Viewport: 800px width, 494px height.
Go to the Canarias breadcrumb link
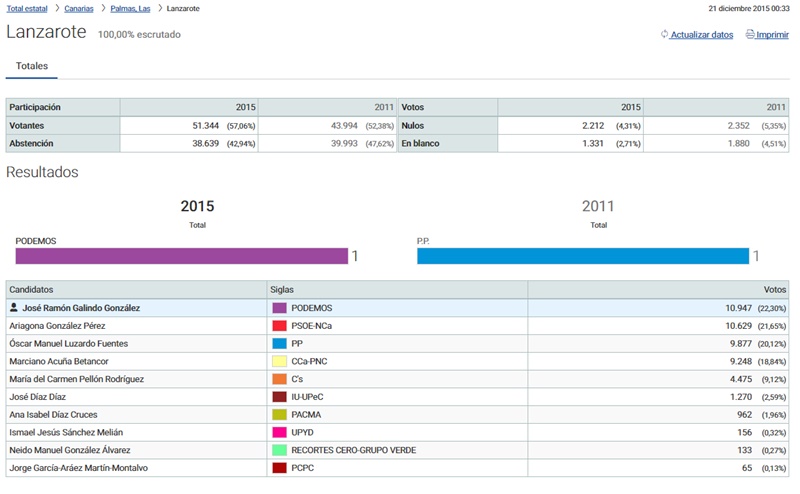[79, 8]
